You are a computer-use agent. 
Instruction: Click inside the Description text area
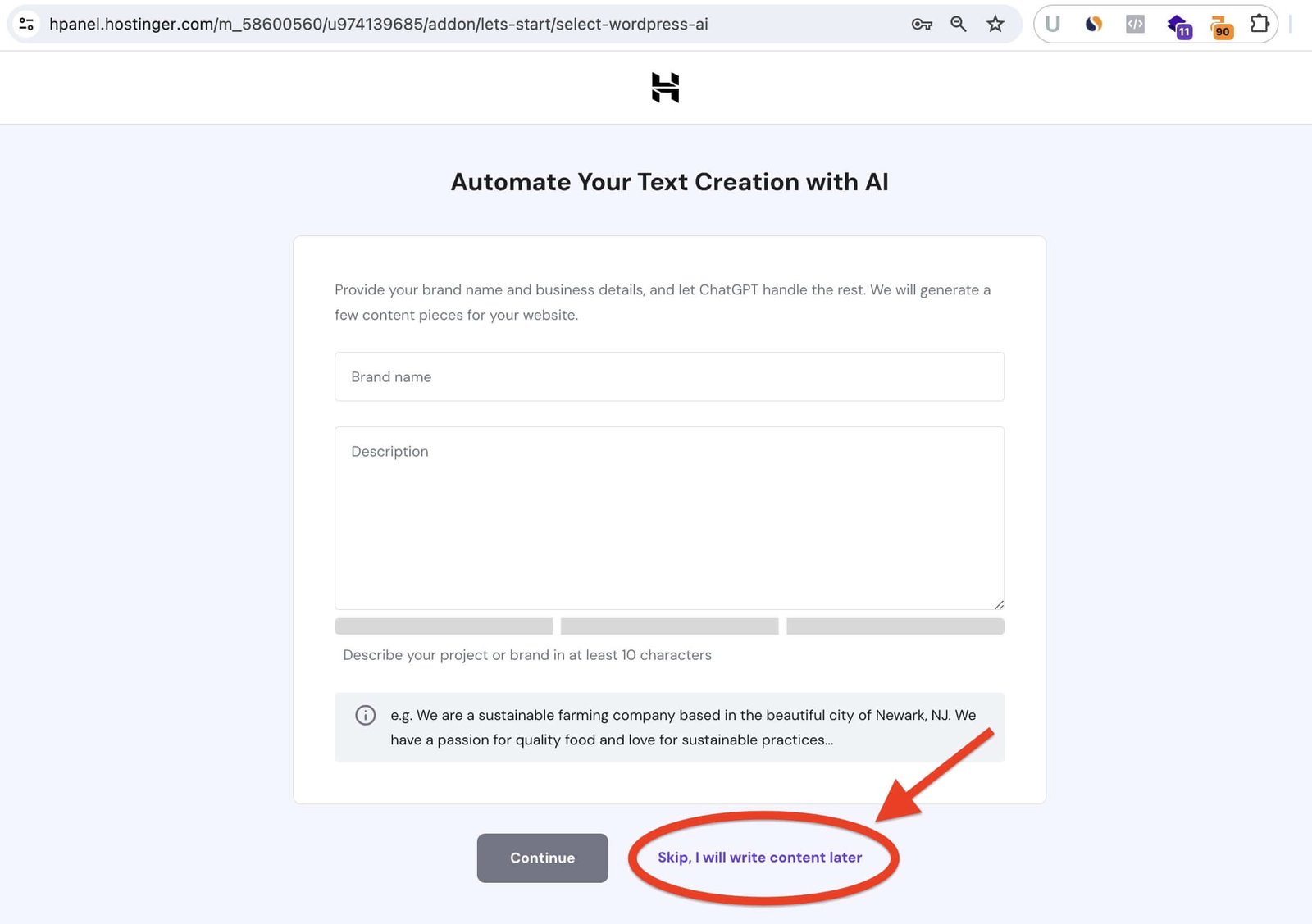669,518
